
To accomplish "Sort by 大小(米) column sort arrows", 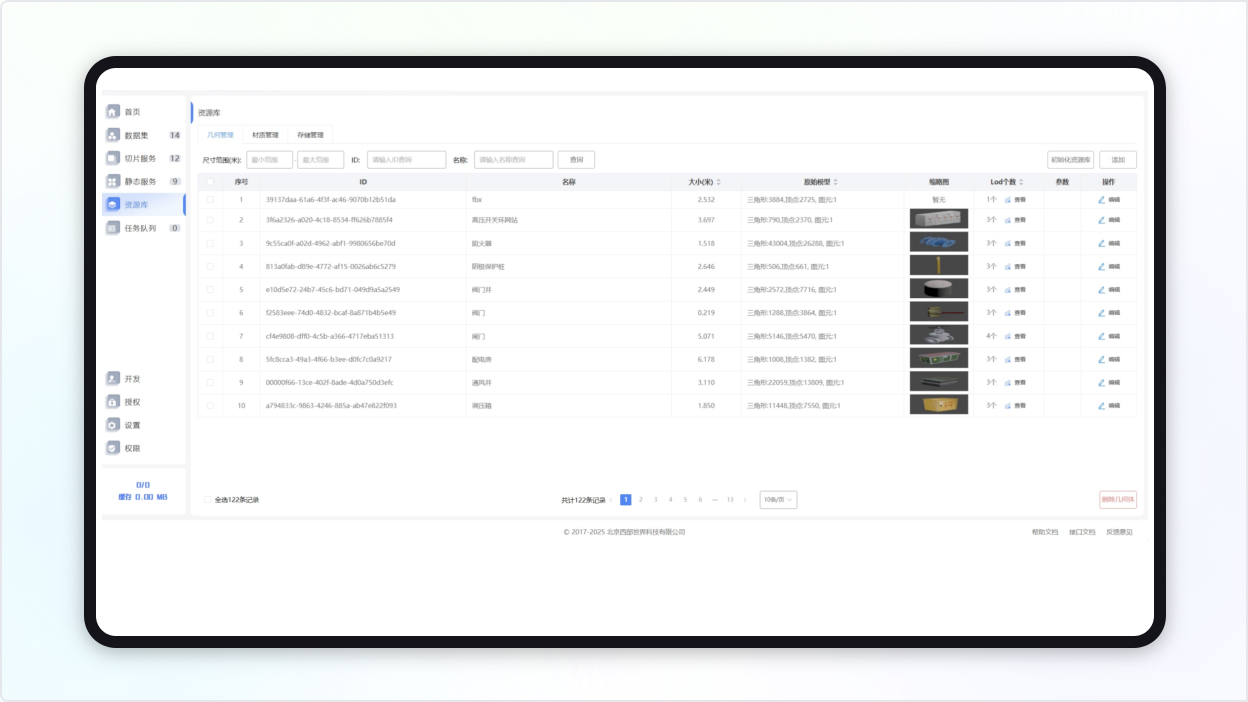I will [x=719, y=182].
